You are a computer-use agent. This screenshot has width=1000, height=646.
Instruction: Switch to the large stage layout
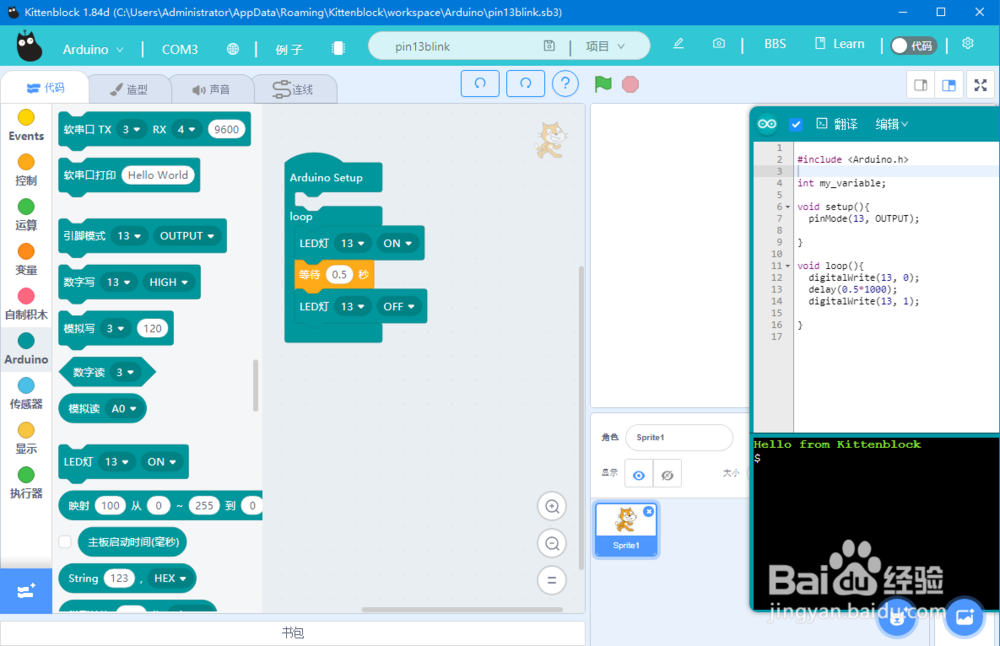949,85
